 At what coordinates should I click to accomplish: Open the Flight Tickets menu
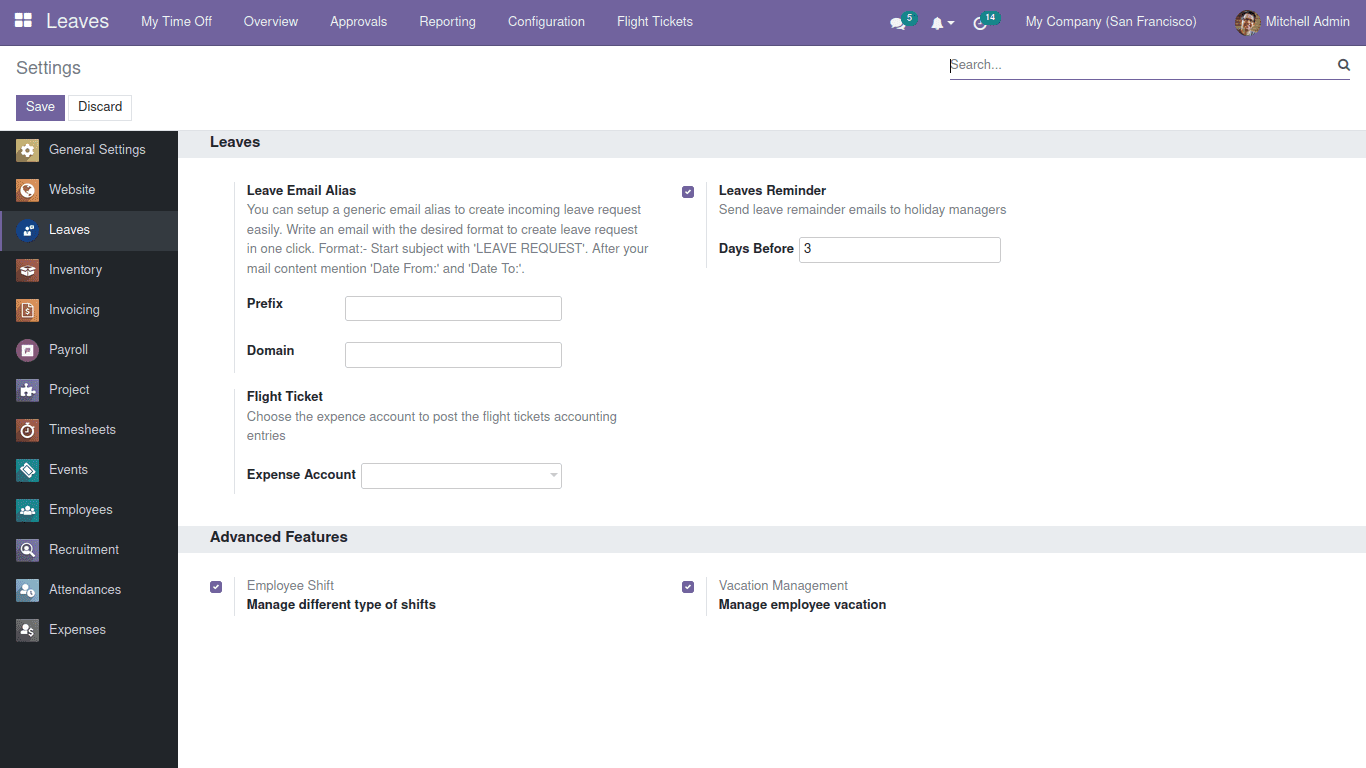[x=654, y=21]
